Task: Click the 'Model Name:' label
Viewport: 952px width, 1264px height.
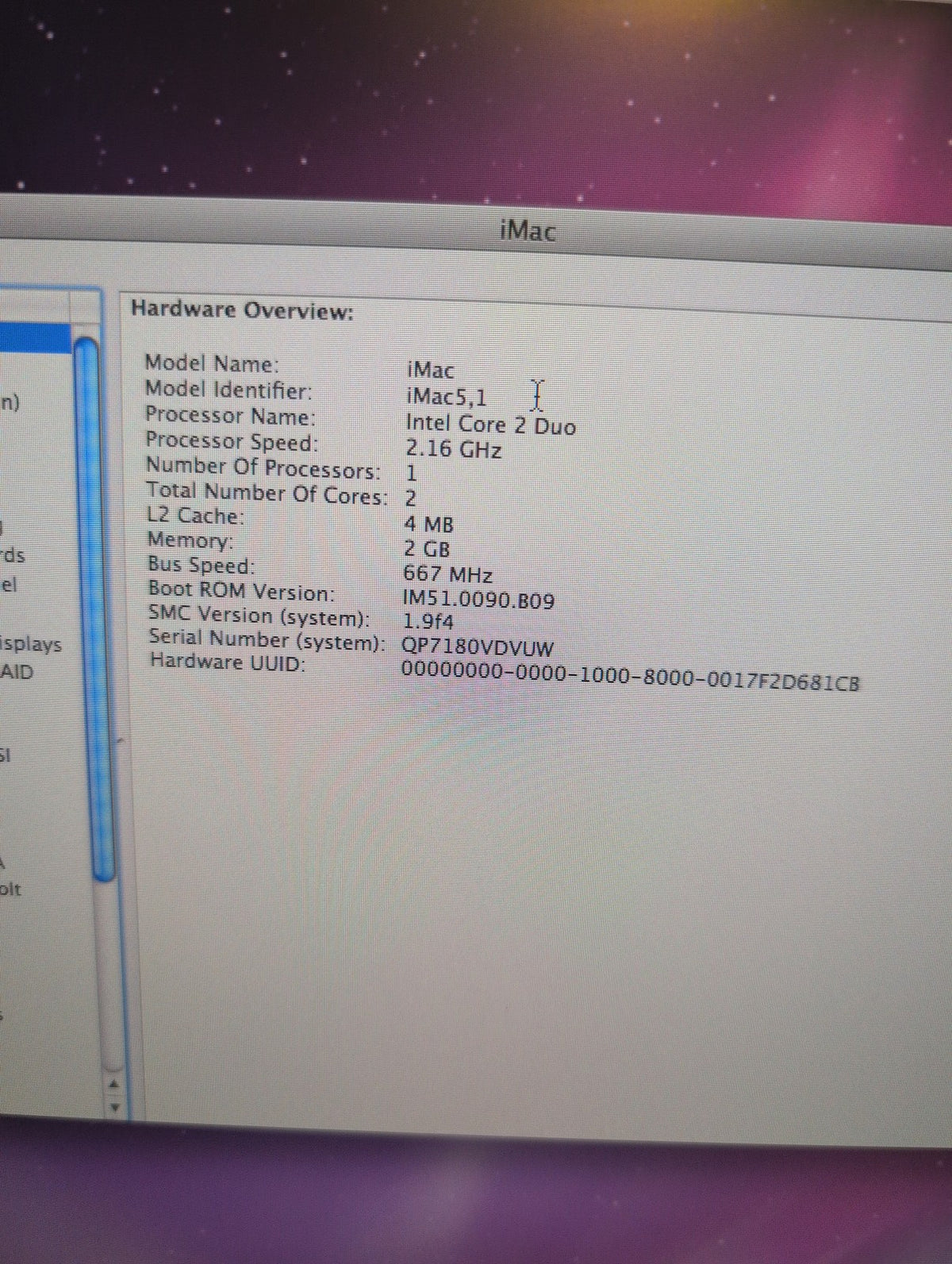Action: tap(211, 363)
